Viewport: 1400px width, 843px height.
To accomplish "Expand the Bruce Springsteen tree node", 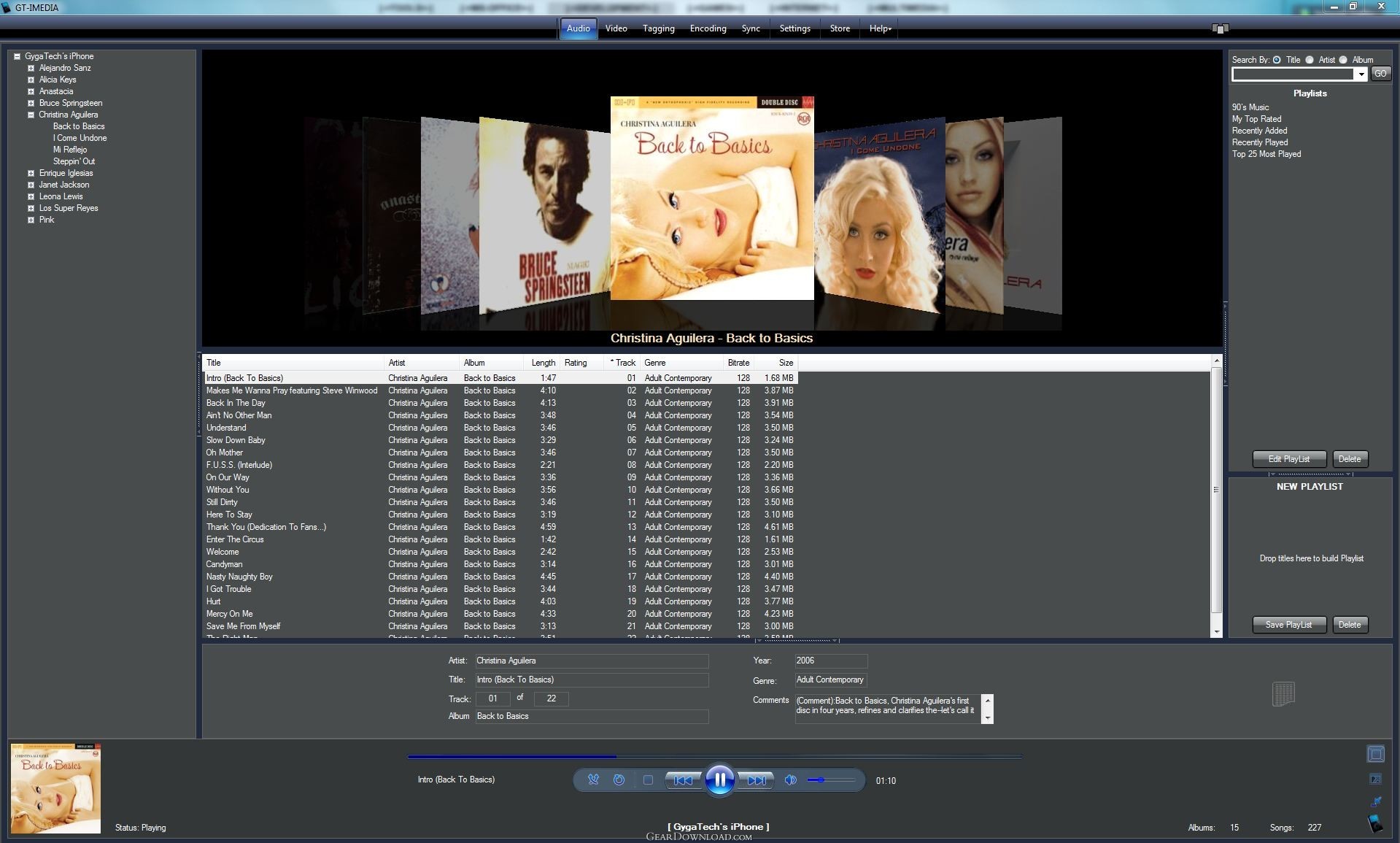I will (31, 103).
